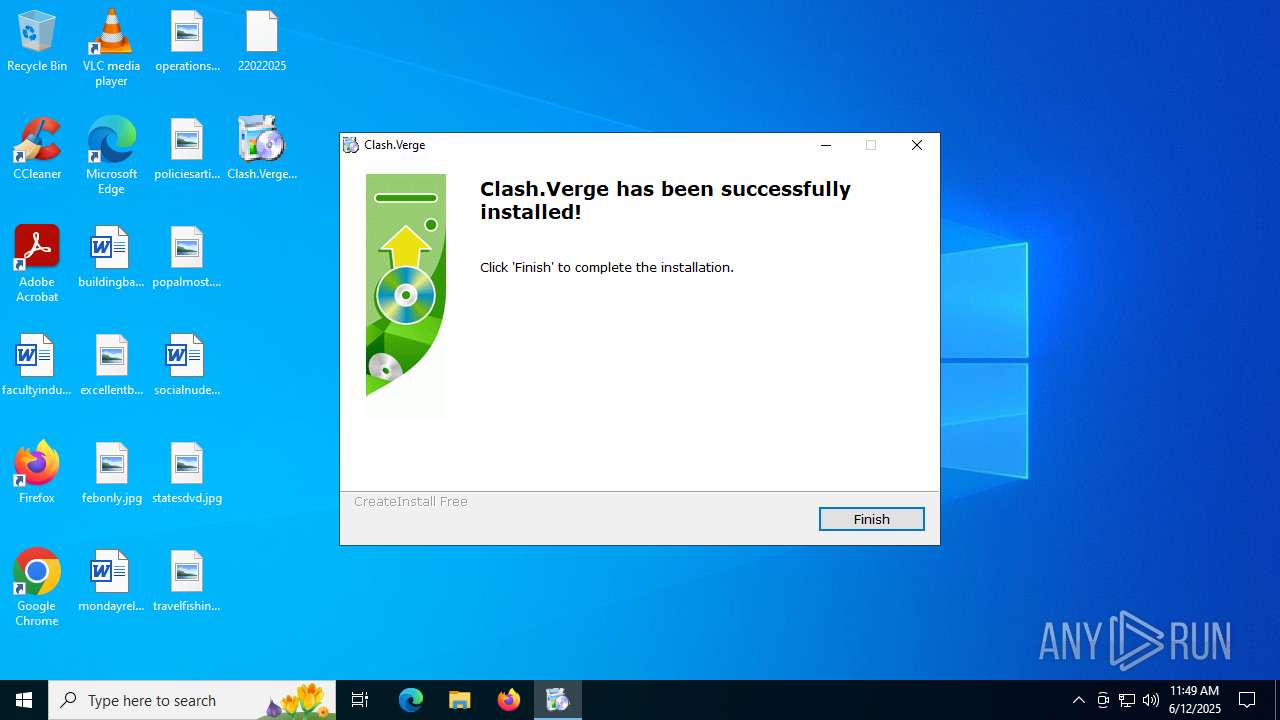The height and width of the screenshot is (720, 1280).
Task: Click the taskbar search box
Action: pos(192,700)
